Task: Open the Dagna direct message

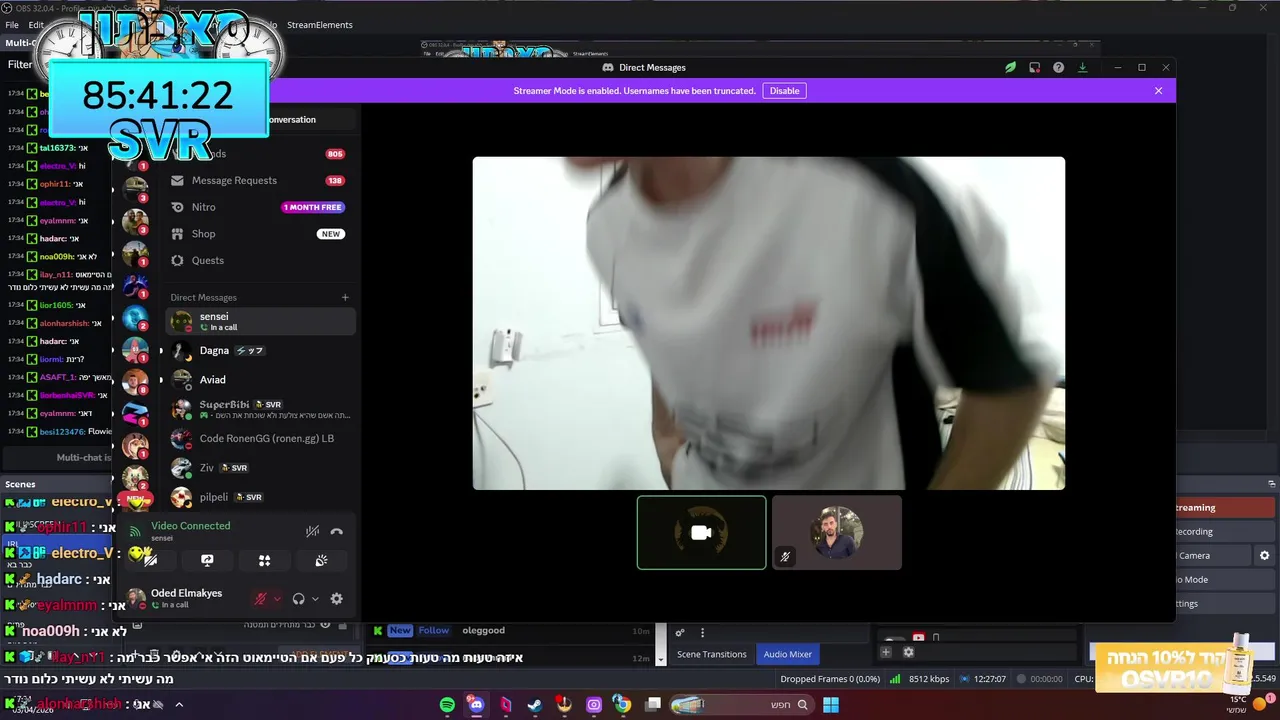Action: pos(260,351)
